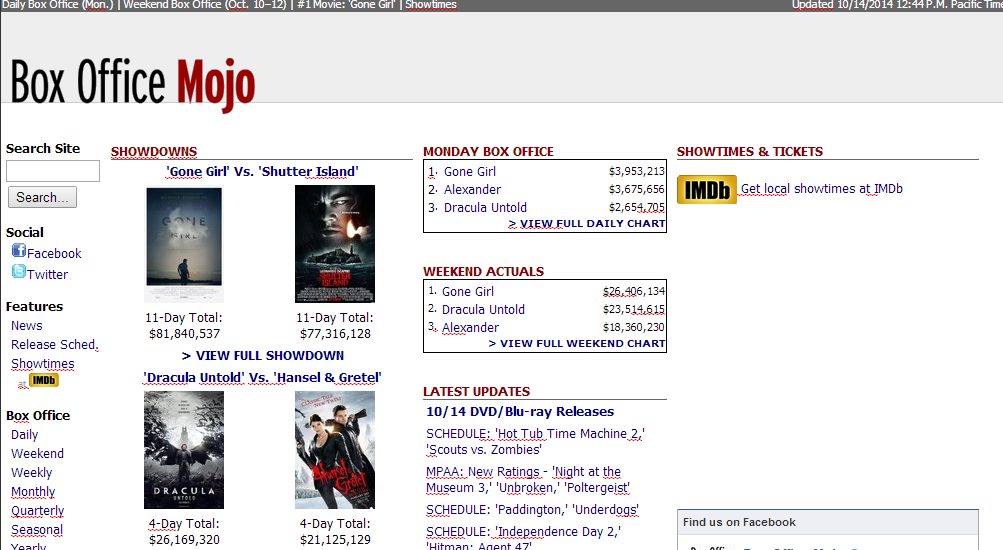
Task: Click the large IMDb logo in Showtimes & Tickets
Action: 707,189
